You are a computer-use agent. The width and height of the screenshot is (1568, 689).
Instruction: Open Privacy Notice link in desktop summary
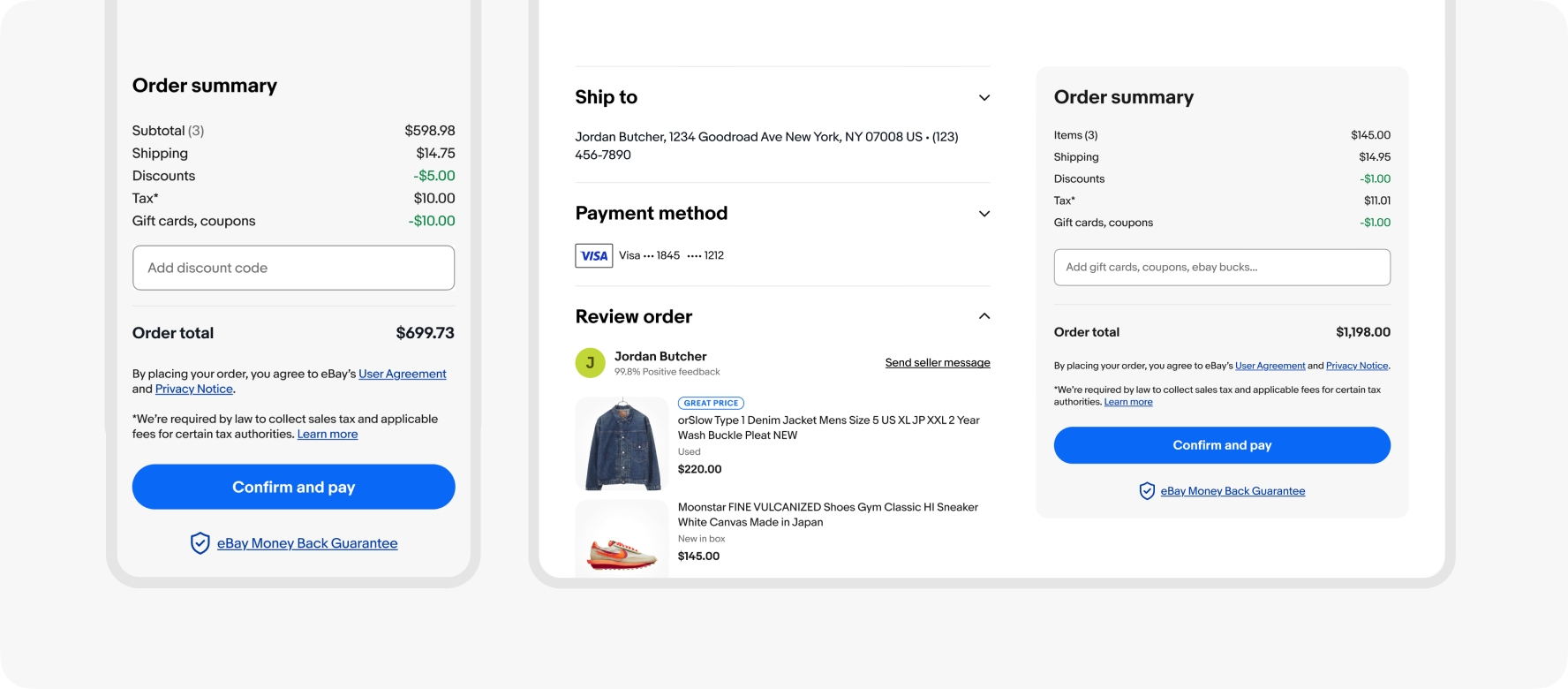click(x=1356, y=366)
